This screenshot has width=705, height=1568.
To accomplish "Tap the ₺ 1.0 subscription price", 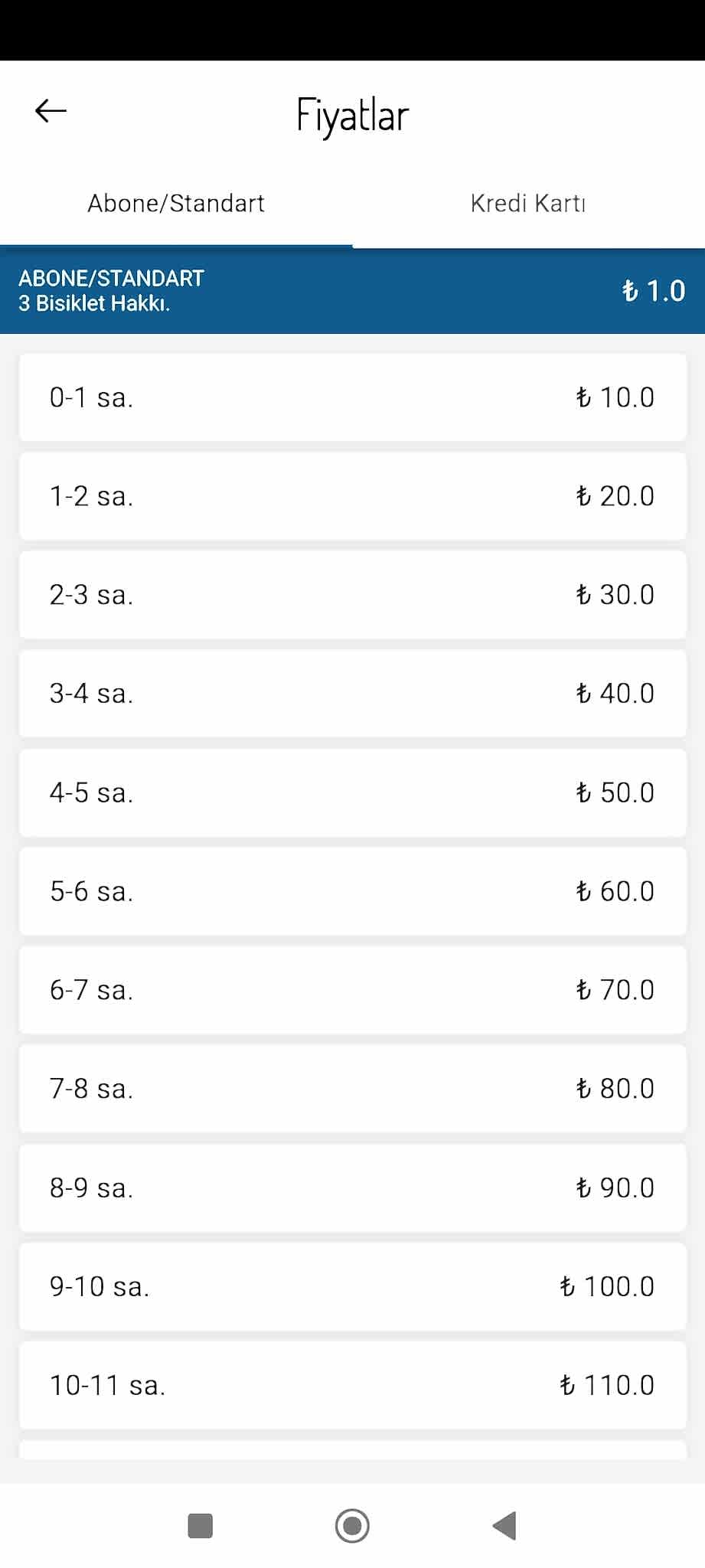I will [x=653, y=291].
